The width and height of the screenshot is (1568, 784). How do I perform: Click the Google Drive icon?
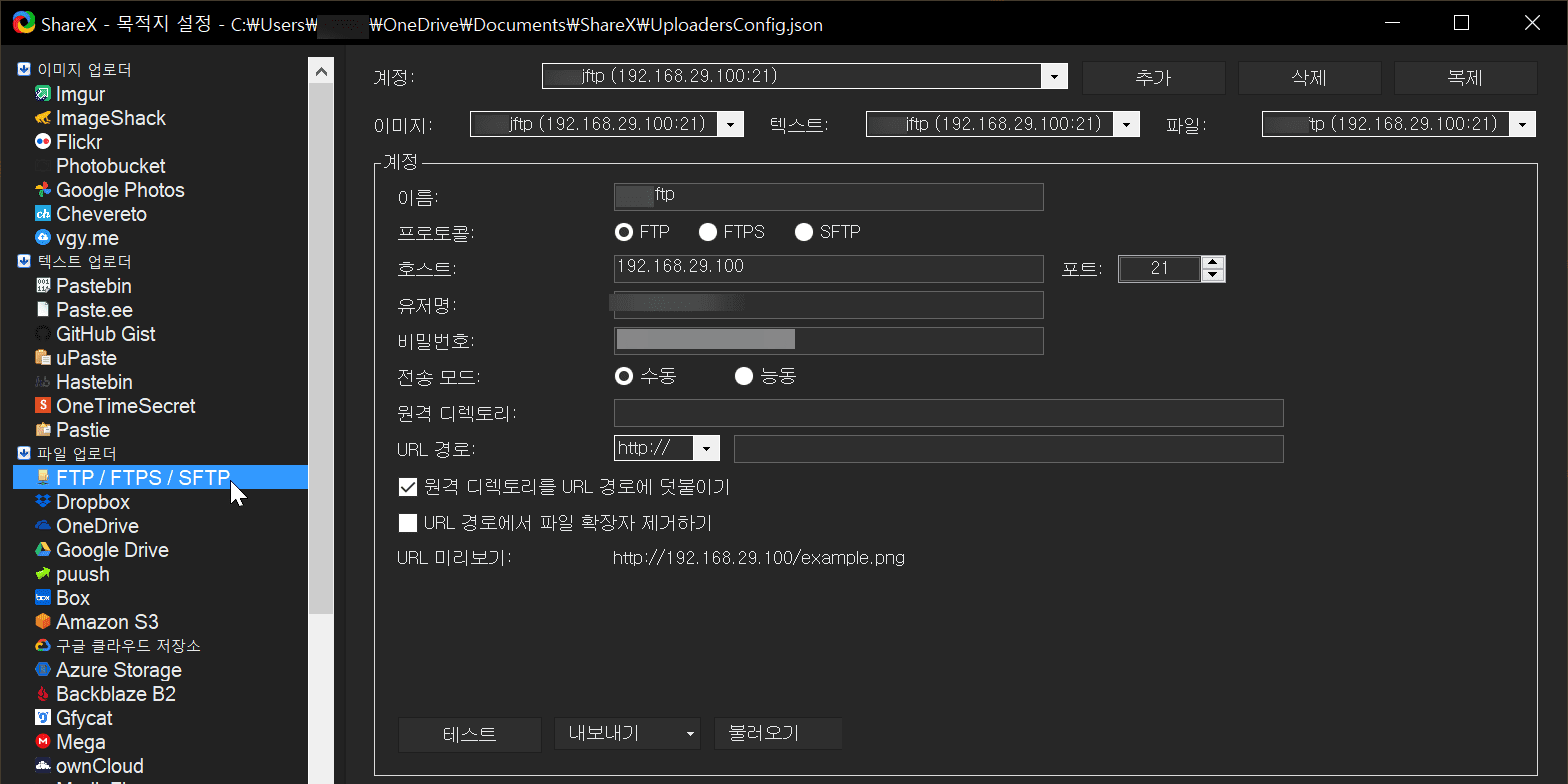(x=43, y=550)
